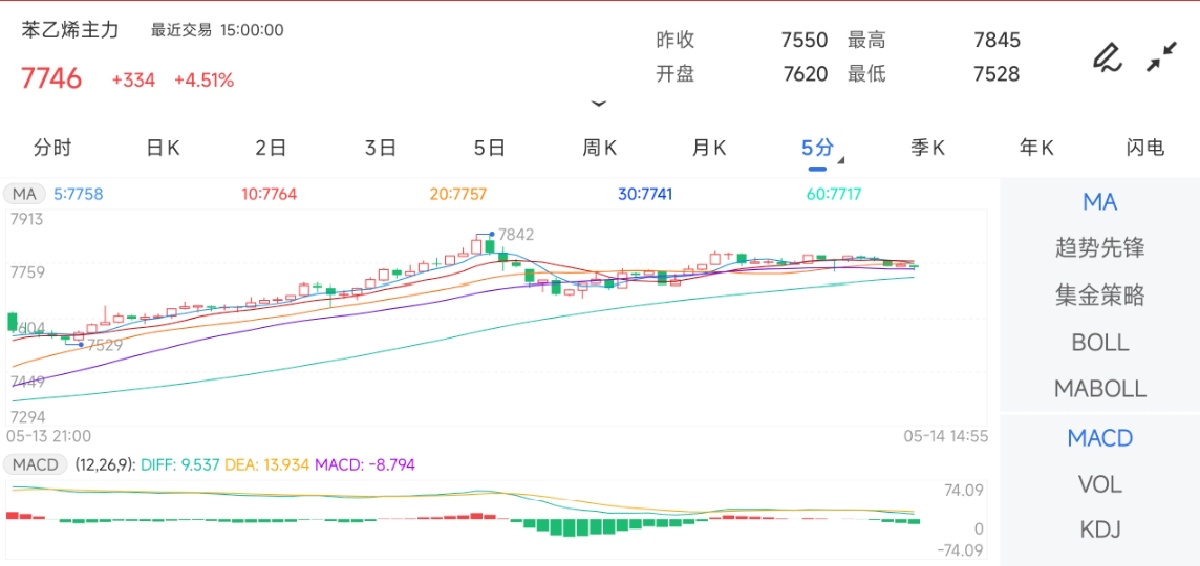
Task: Click the latest price 7746
Action: (x=51, y=79)
